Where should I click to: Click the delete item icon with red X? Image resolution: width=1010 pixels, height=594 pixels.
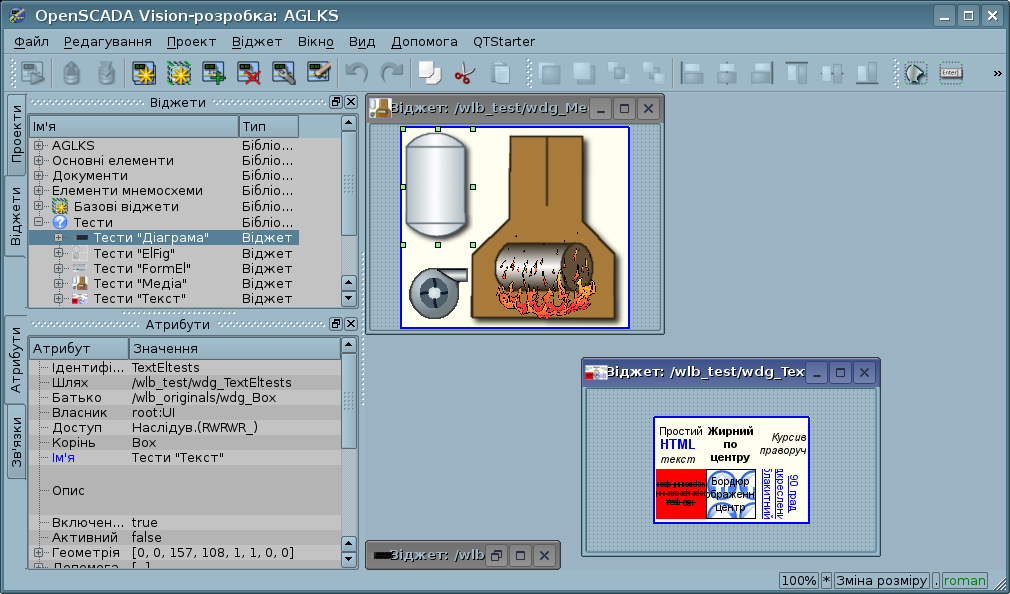[x=249, y=73]
